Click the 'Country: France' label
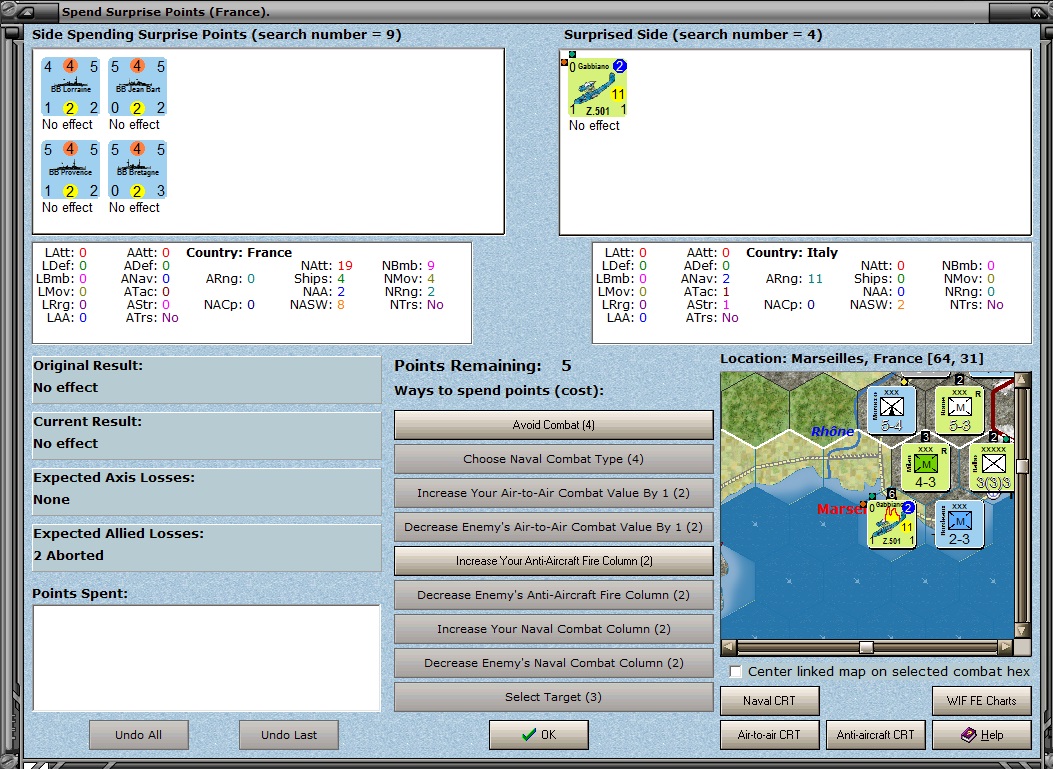 (239, 253)
